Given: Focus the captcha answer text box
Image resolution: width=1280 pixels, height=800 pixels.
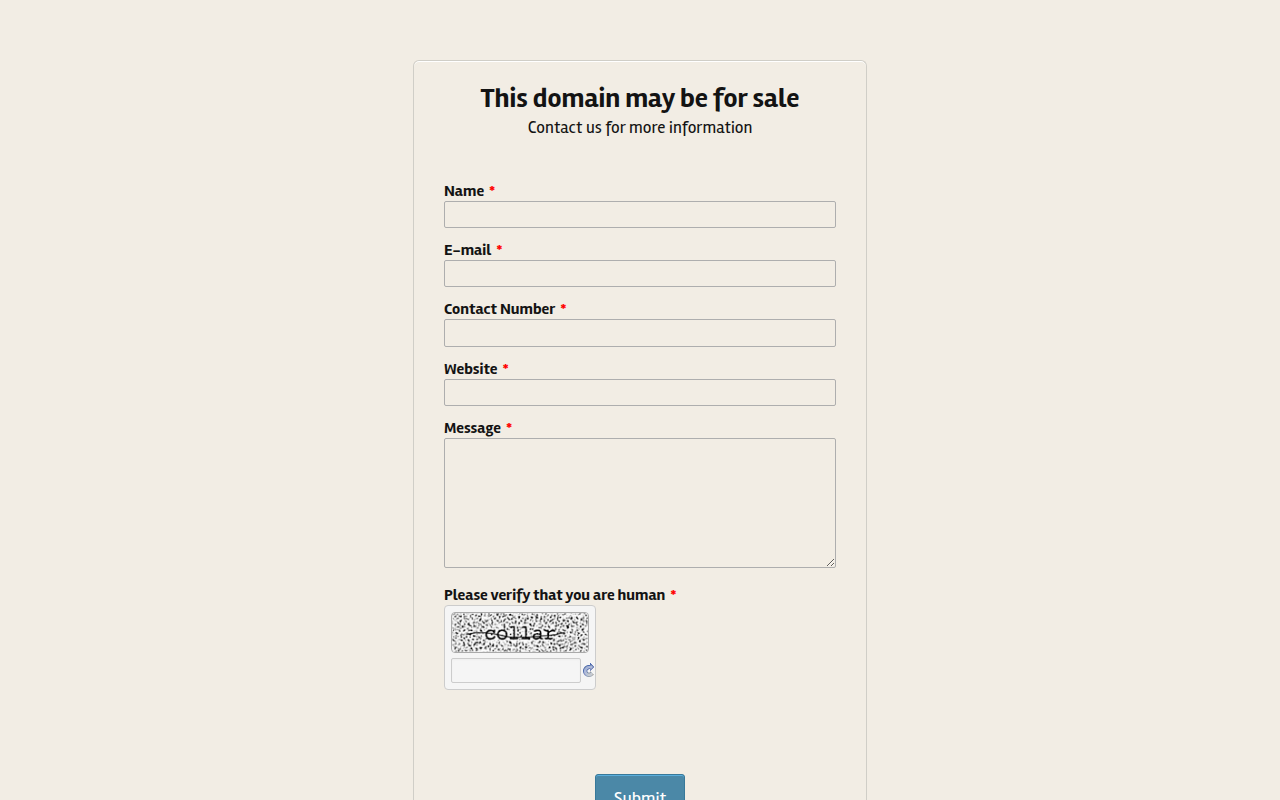Looking at the screenshot, I should (516, 671).
